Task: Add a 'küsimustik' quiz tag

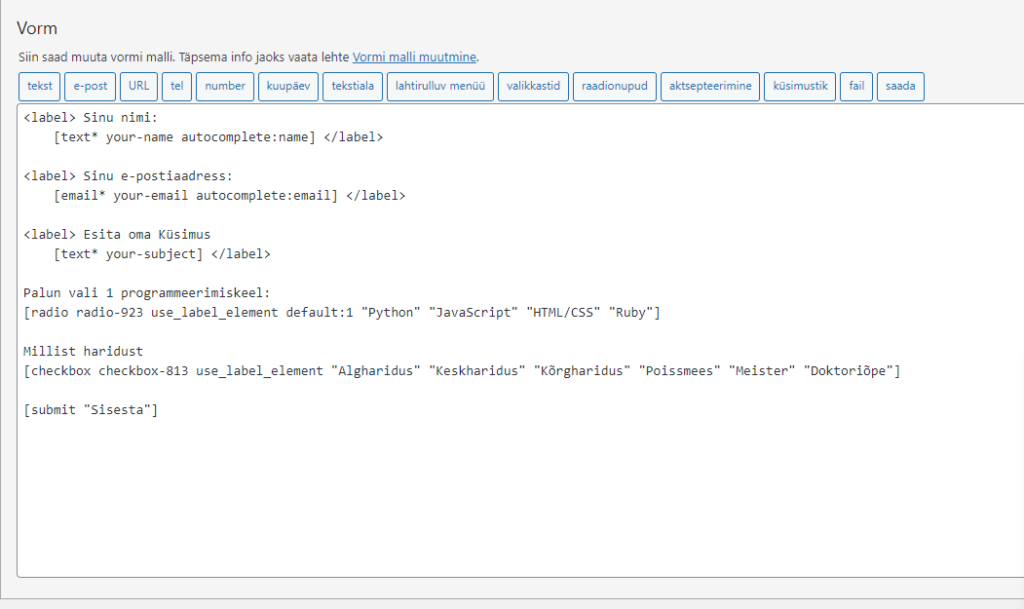Action: coord(800,86)
